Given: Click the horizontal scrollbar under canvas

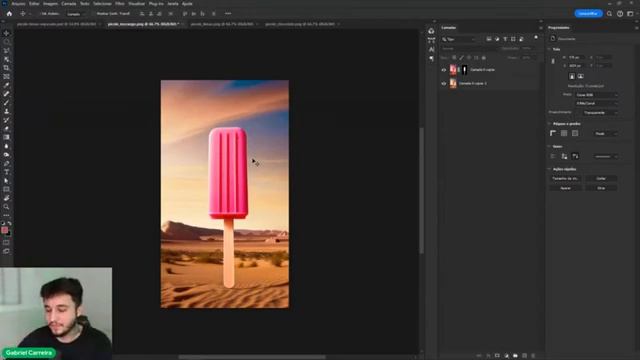Looking at the screenshot, I should (252, 357).
